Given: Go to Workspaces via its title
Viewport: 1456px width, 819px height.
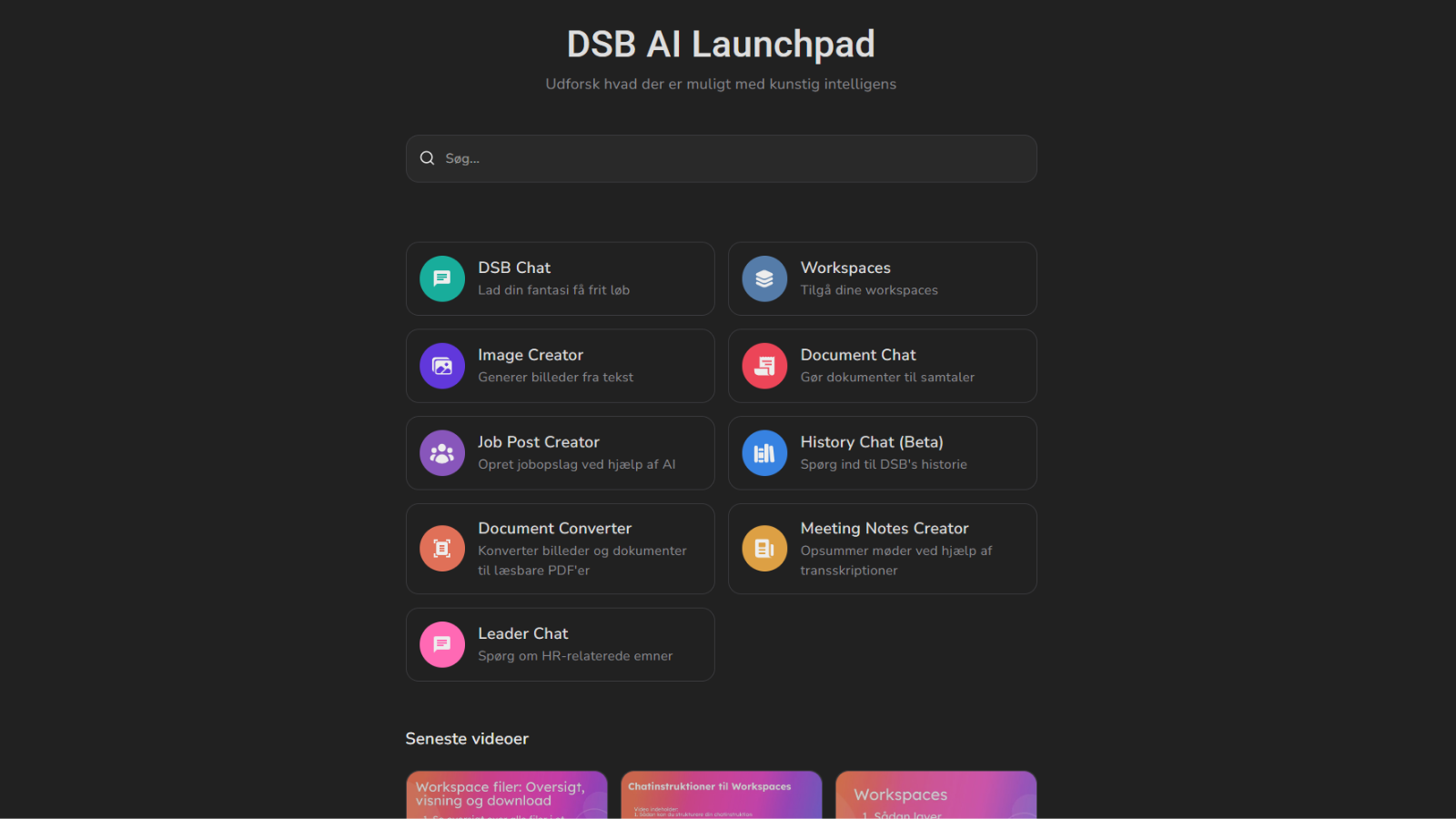Looking at the screenshot, I should point(845,268).
